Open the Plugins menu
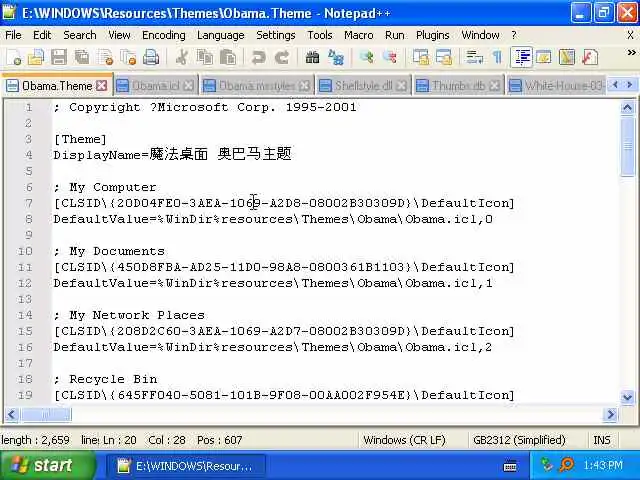 click(433, 35)
